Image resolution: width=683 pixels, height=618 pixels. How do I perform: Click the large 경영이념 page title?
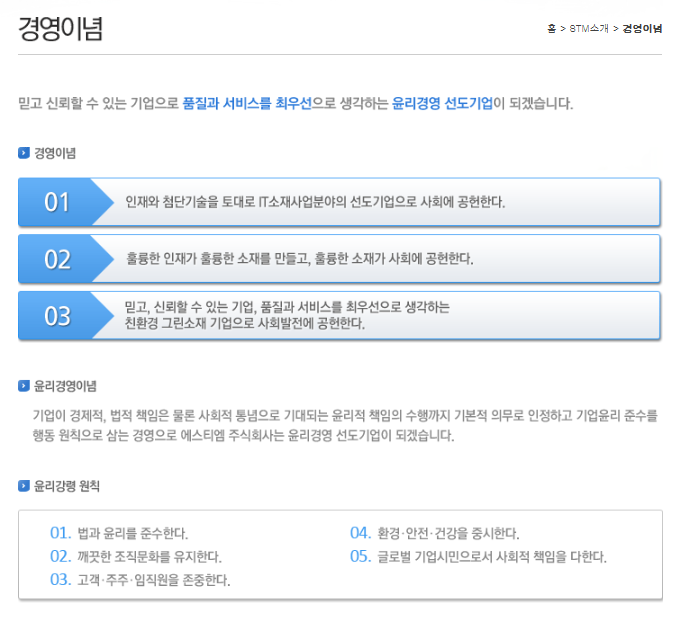point(60,28)
